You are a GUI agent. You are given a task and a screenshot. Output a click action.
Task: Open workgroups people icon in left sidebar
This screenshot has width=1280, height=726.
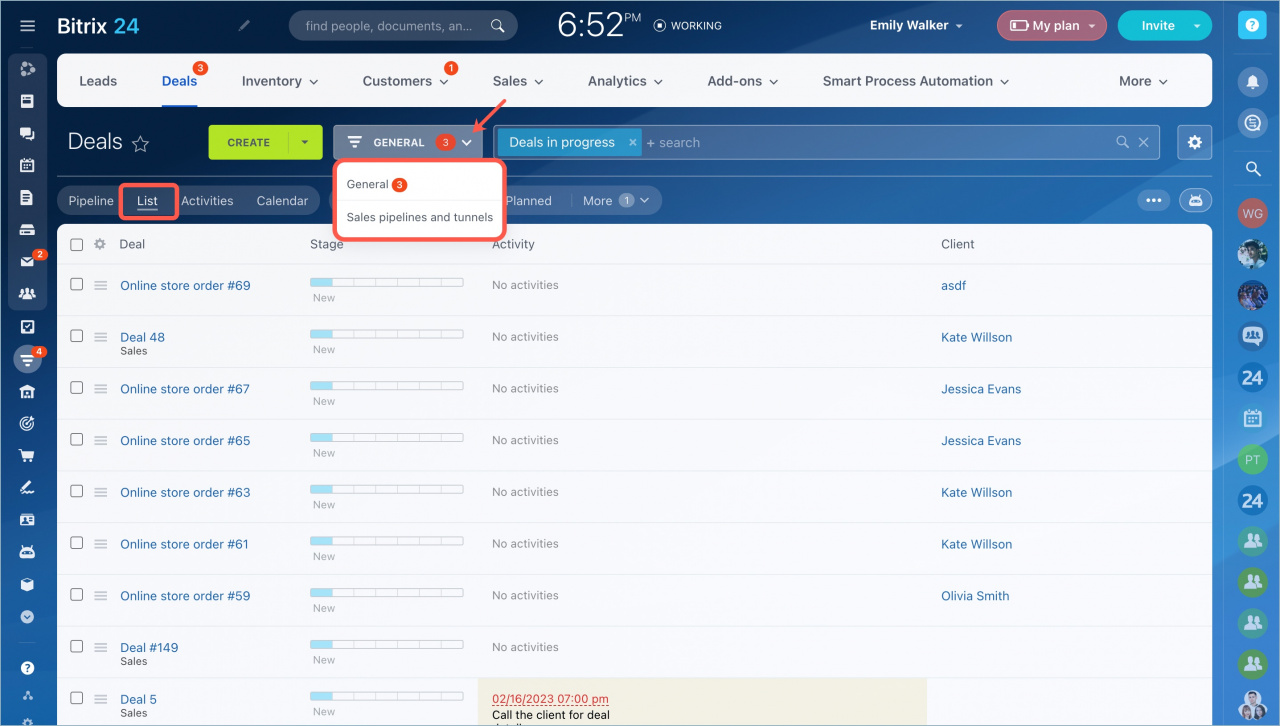[x=27, y=294]
